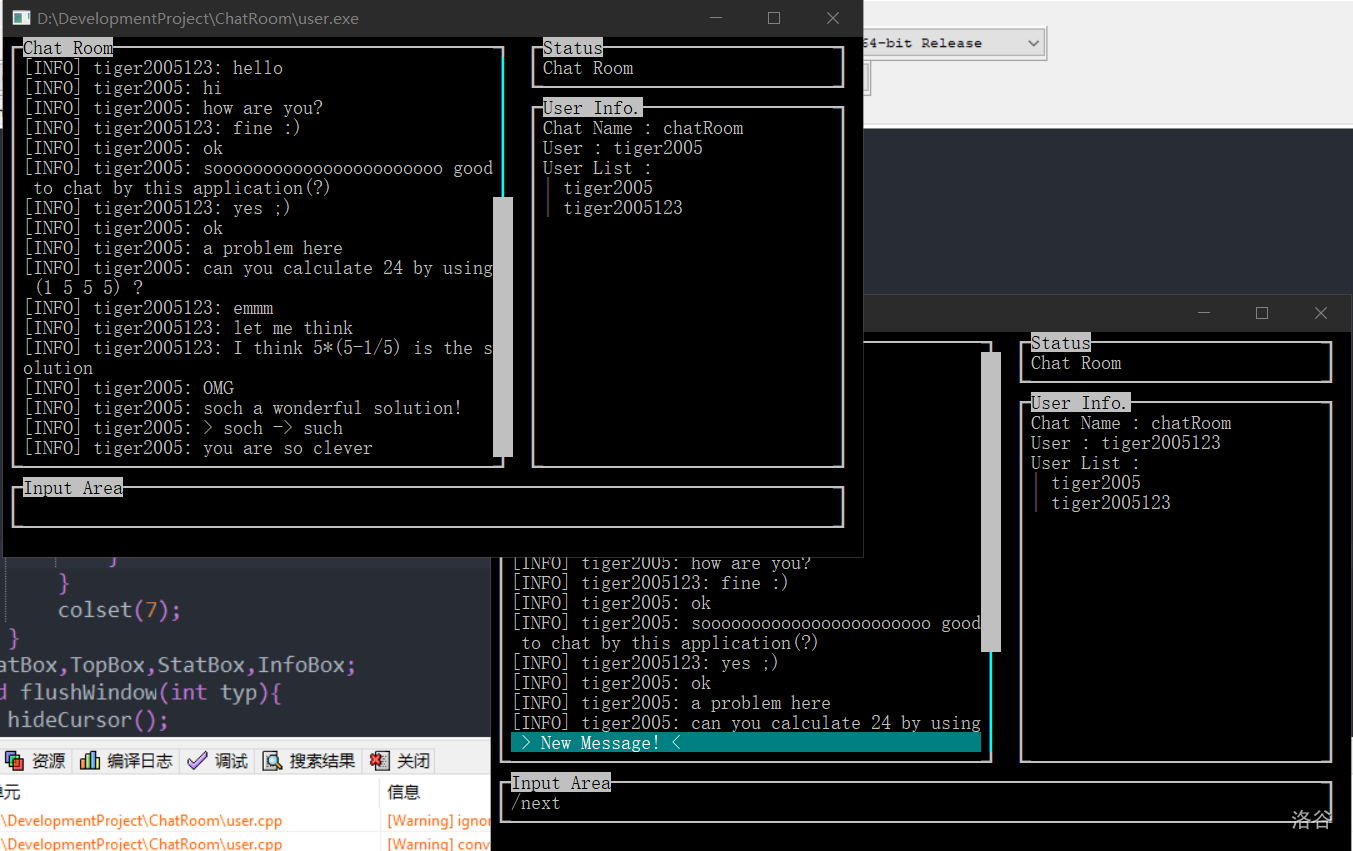Click the scrollbar thumb in user.exe chat window
The height and width of the screenshot is (851, 1353).
click(x=503, y=326)
